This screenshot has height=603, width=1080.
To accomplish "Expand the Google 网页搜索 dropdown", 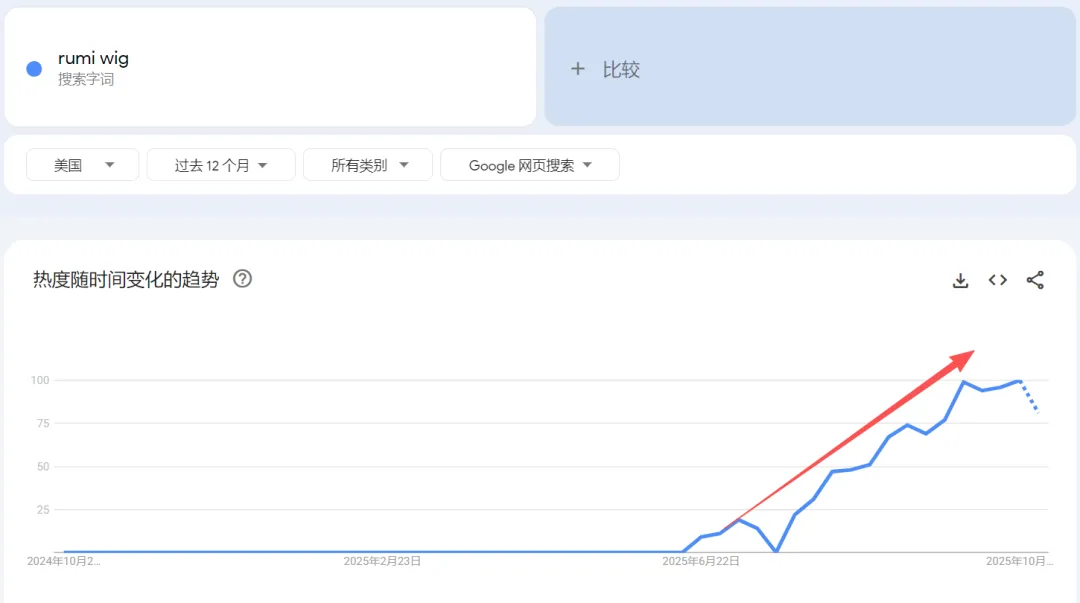I will pyautogui.click(x=529, y=164).
